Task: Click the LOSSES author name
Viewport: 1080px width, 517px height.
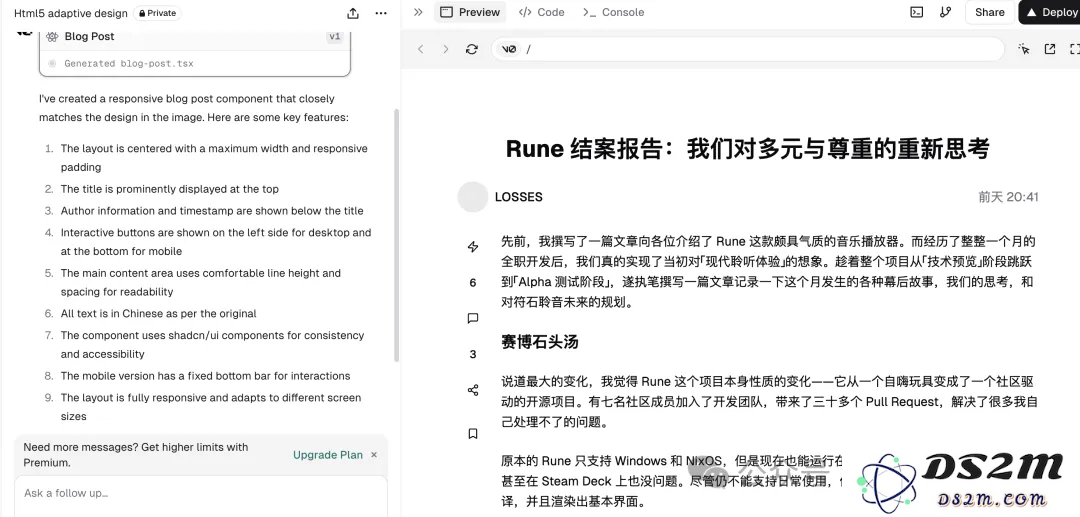Action: 519,197
